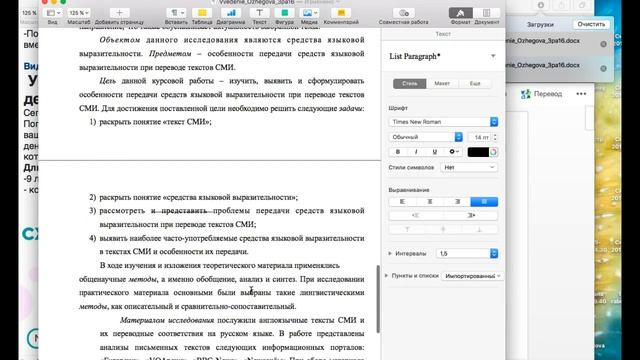This screenshot has width=640, height=360.
Task: Open the Обычный typeface dropdown
Action: [425, 137]
